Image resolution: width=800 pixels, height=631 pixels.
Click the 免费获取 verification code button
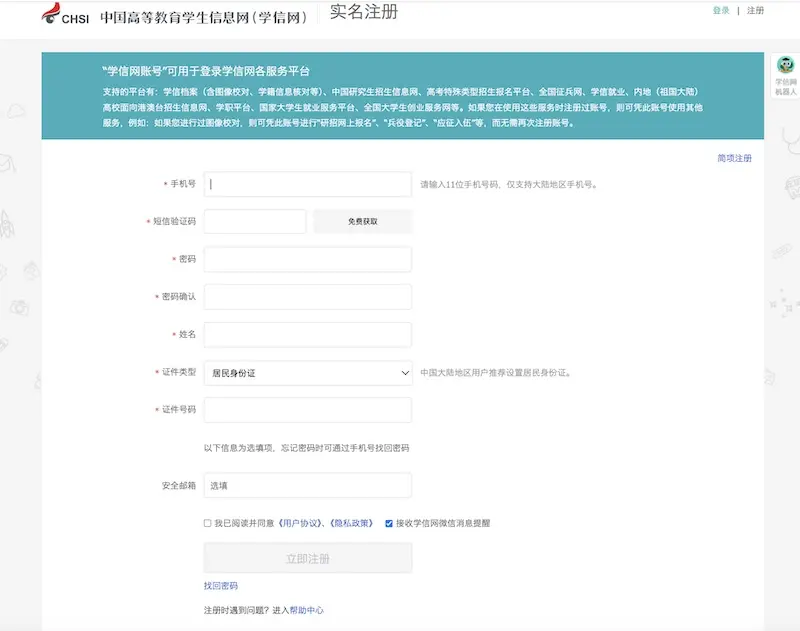[363, 221]
